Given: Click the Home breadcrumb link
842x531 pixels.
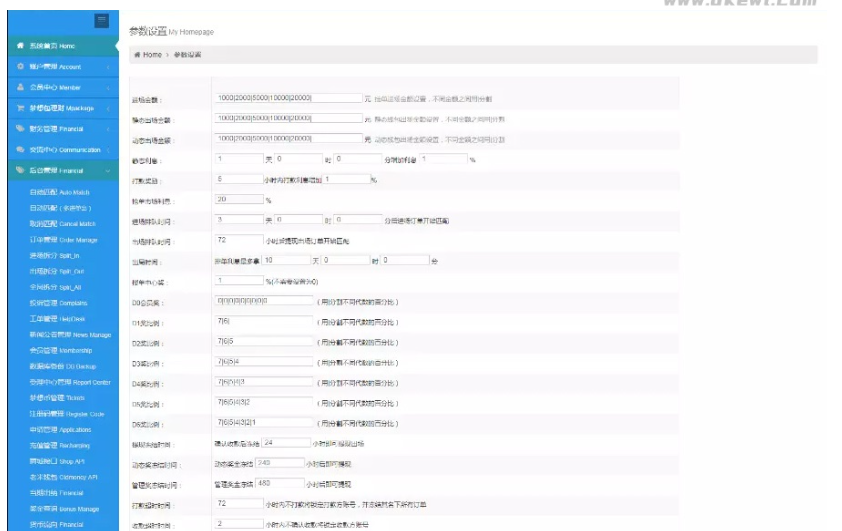Looking at the screenshot, I should click(151, 54).
